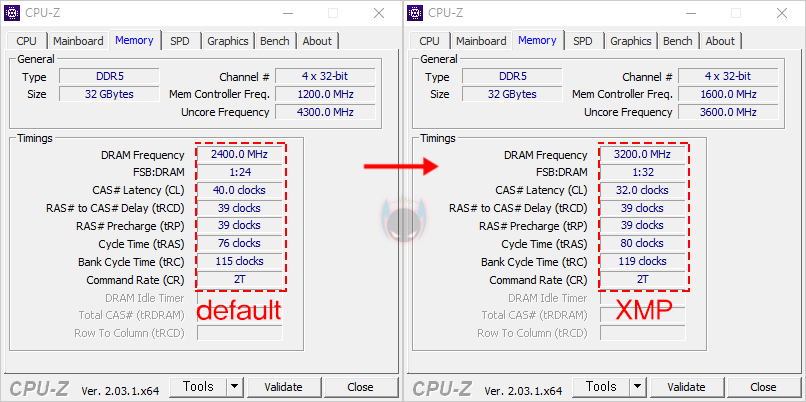Click the 1600.0 MHz Mem Controller Freq. value
The height and width of the screenshot is (402, 806).
click(728, 95)
